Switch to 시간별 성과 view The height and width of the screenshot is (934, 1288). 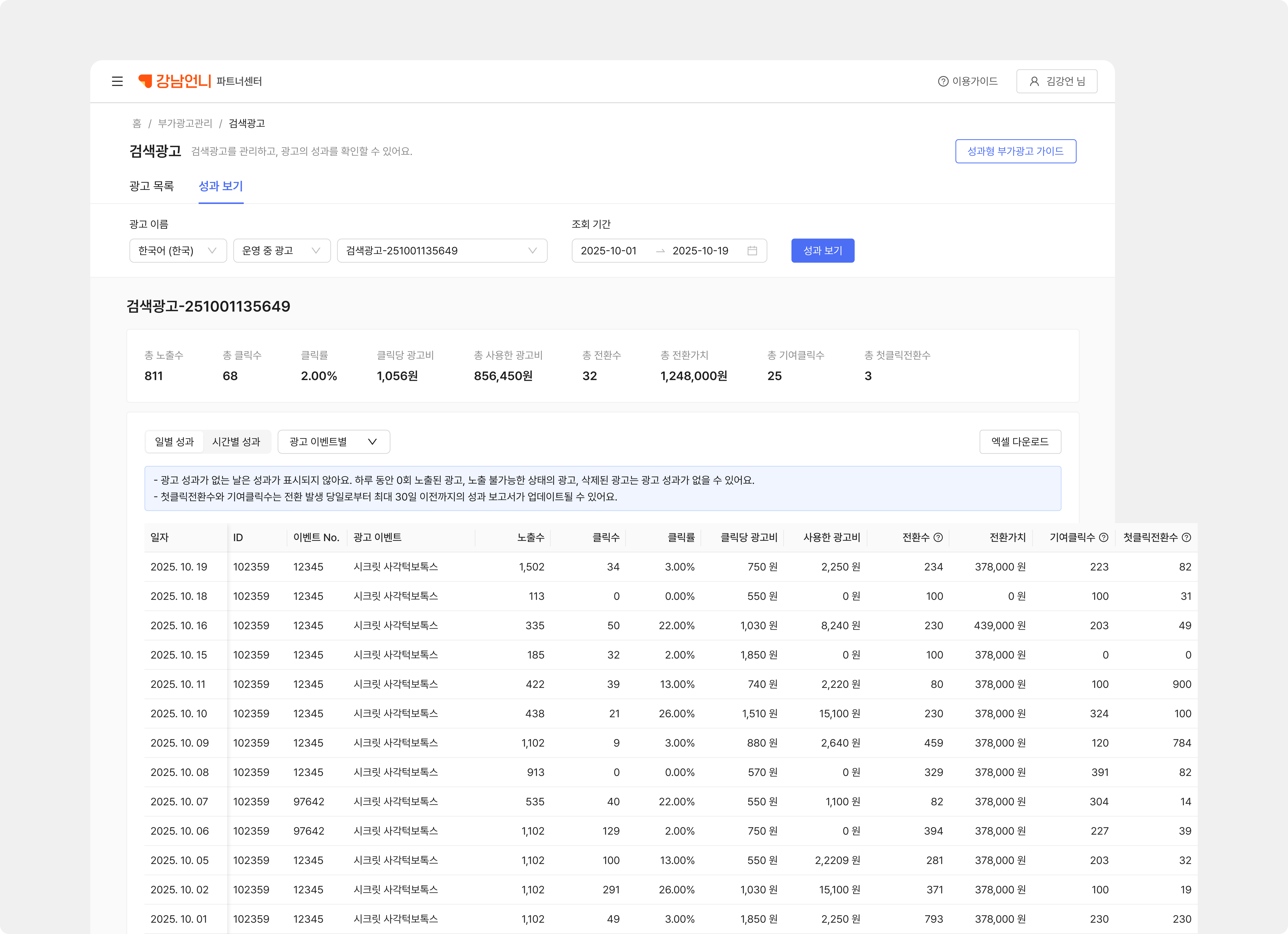[236, 442]
